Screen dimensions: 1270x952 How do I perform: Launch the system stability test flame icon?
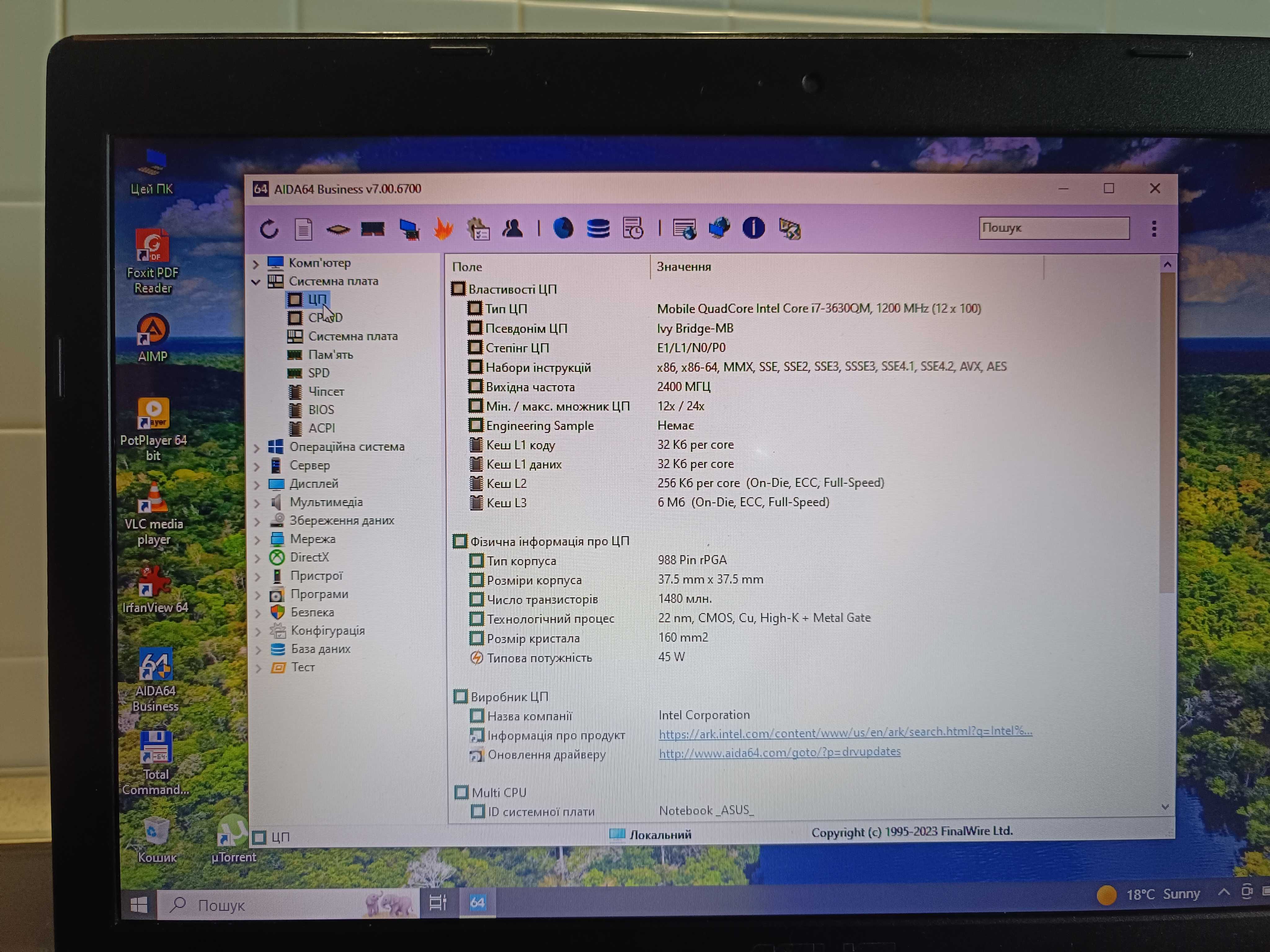click(x=443, y=229)
